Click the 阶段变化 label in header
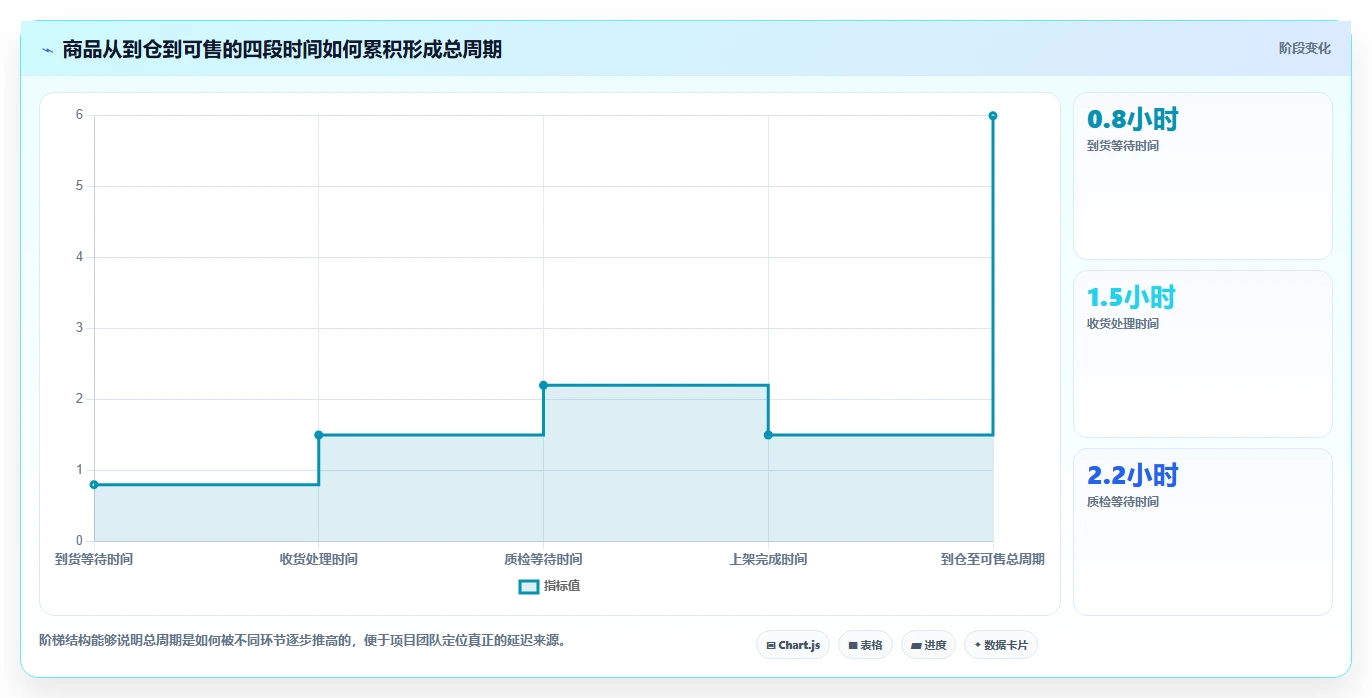Viewport: 1372px width, 698px height. (1304, 48)
